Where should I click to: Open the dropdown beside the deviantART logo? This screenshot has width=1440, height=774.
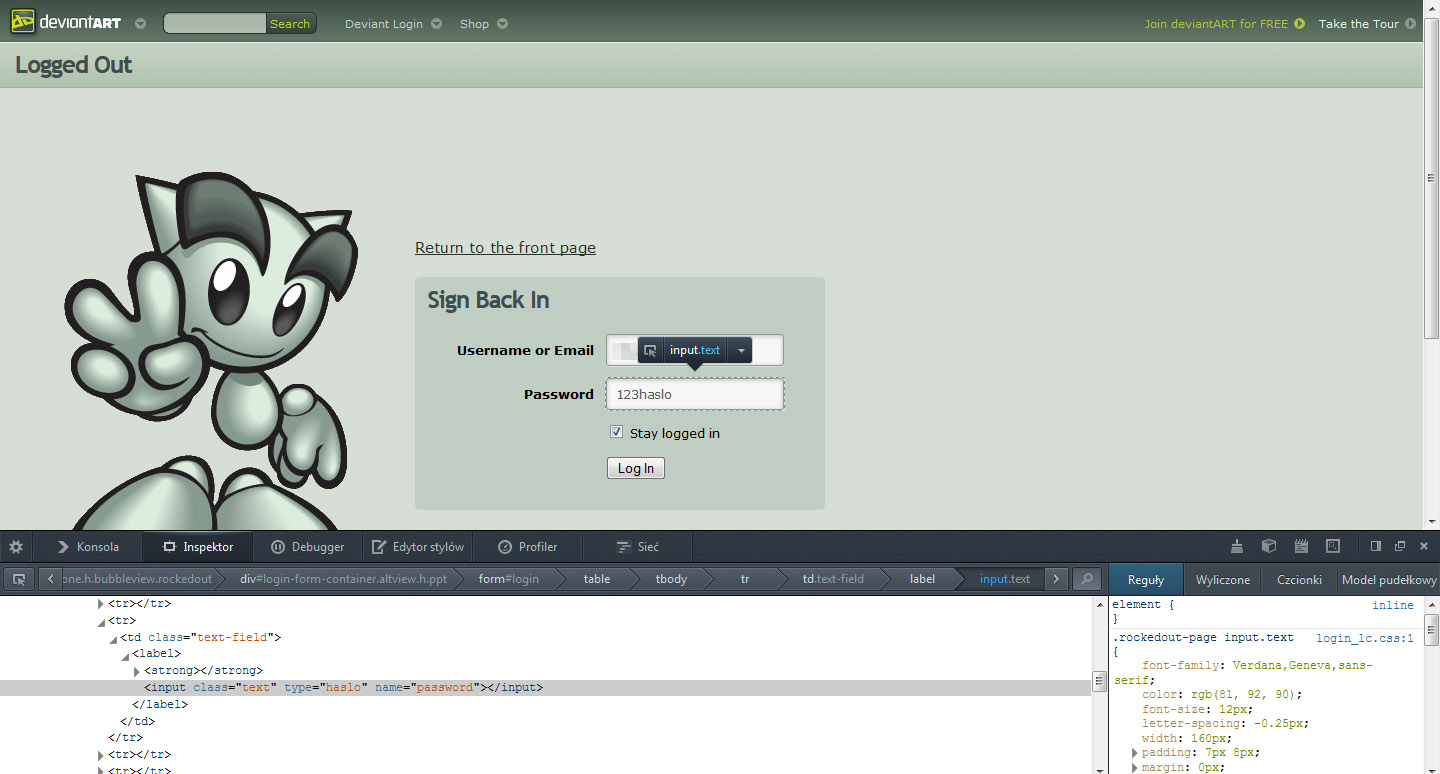140,23
